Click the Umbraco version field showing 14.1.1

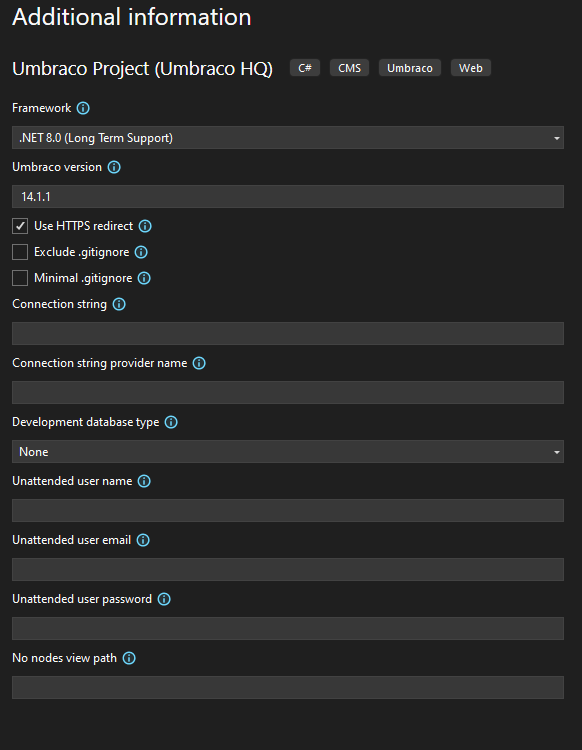[288, 197]
